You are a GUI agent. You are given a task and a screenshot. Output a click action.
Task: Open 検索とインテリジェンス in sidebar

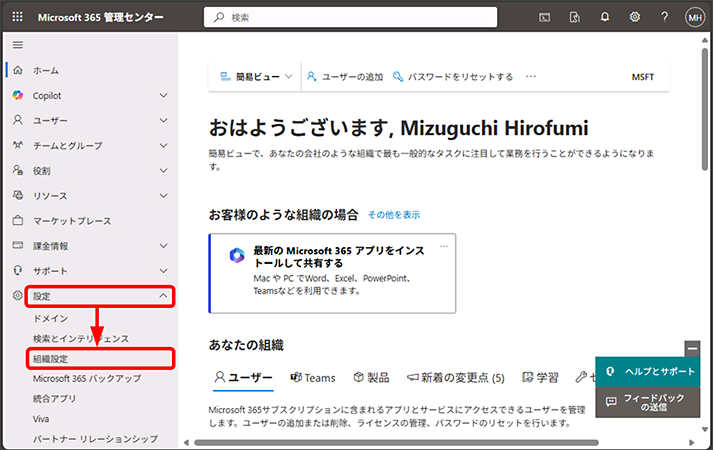coord(80,339)
